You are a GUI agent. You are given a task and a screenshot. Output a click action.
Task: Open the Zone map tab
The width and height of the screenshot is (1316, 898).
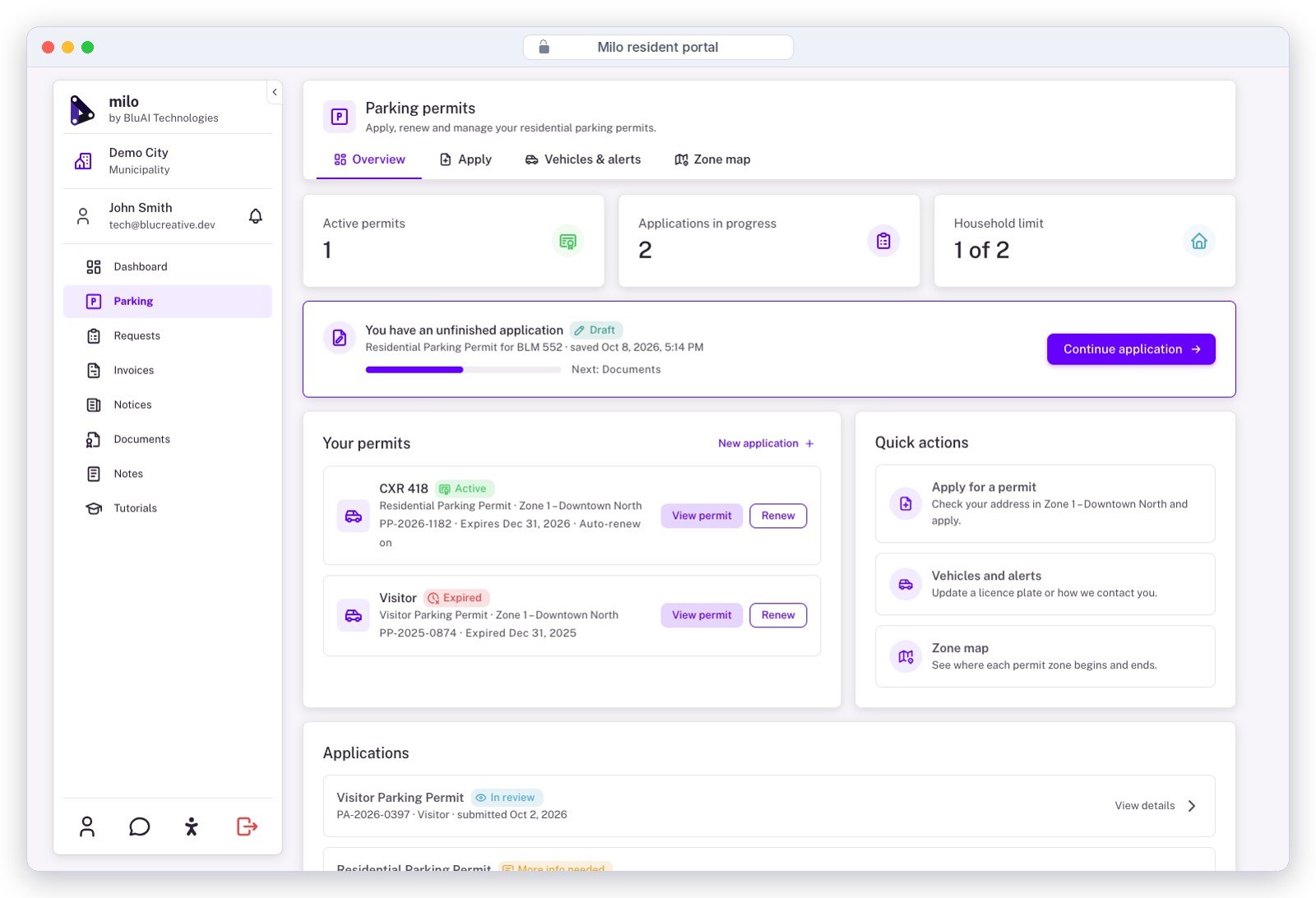tap(712, 160)
